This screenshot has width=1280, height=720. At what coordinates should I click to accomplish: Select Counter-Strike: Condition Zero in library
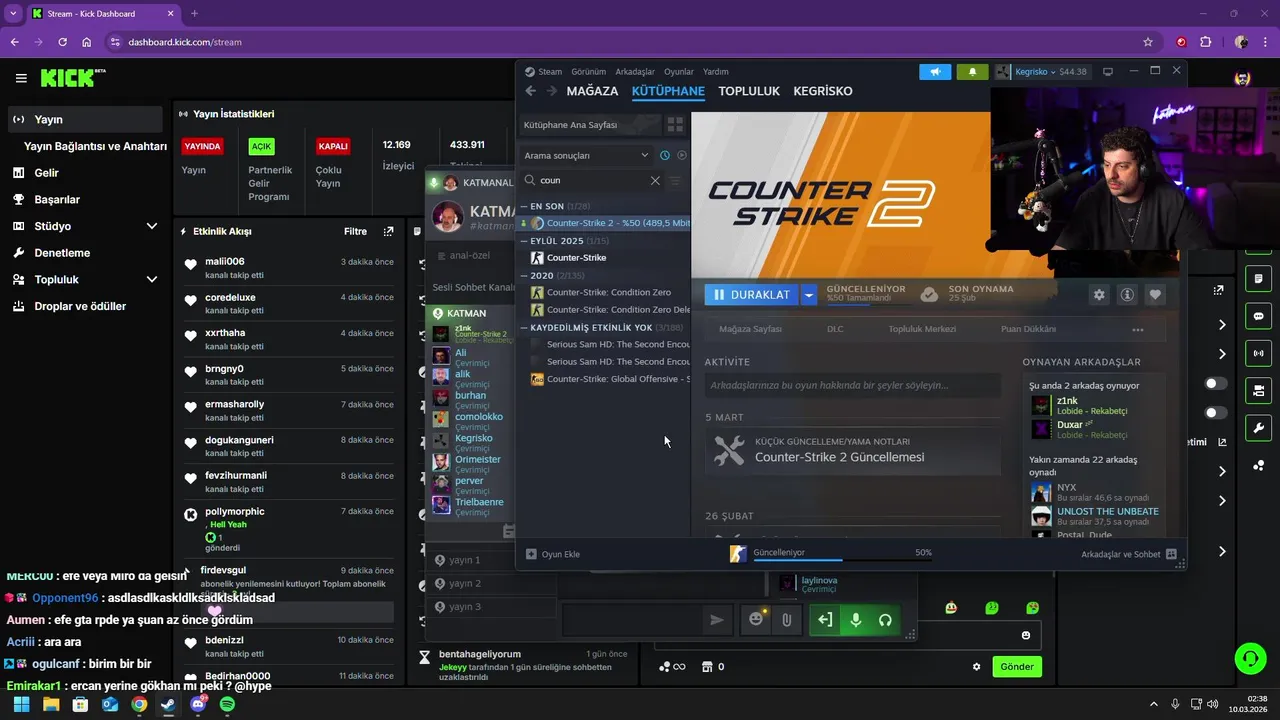[x=608, y=292]
